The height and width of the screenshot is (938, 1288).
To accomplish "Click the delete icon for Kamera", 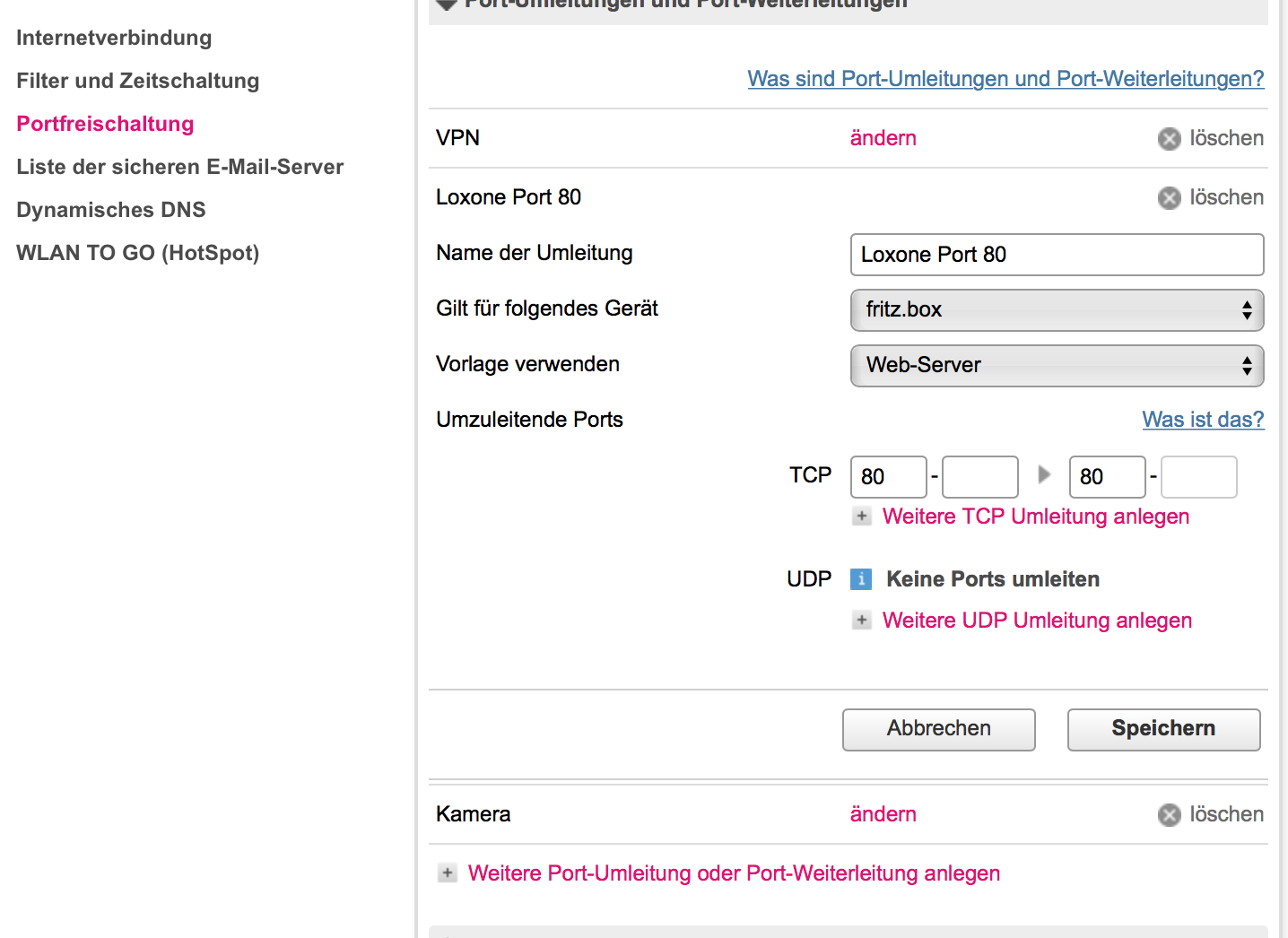I will coord(1169,815).
